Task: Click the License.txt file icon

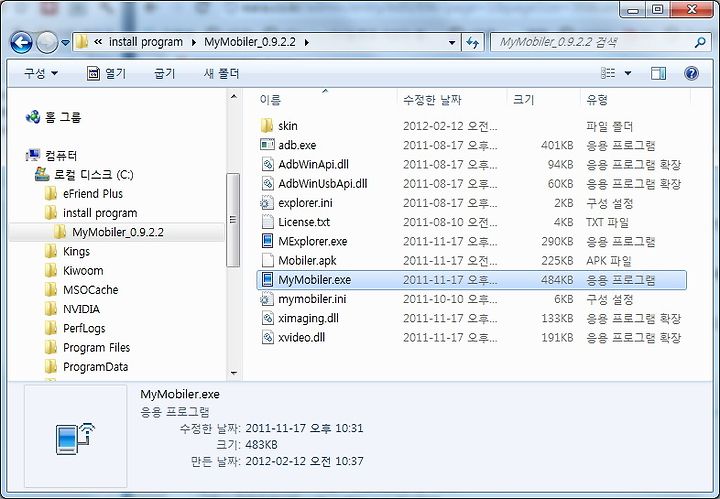Action: pos(267,222)
